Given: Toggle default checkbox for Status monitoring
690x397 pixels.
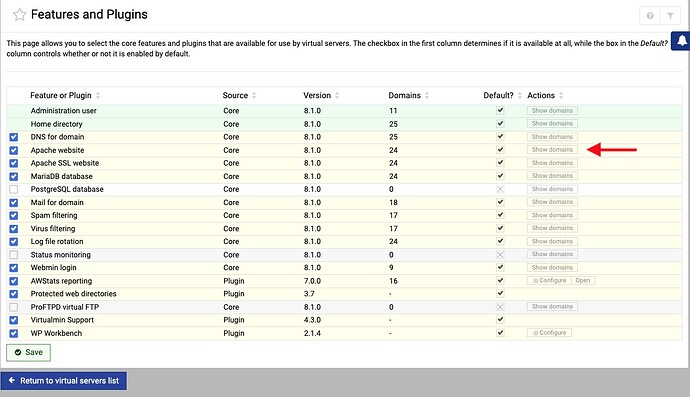Looking at the screenshot, I should click(x=500, y=254).
